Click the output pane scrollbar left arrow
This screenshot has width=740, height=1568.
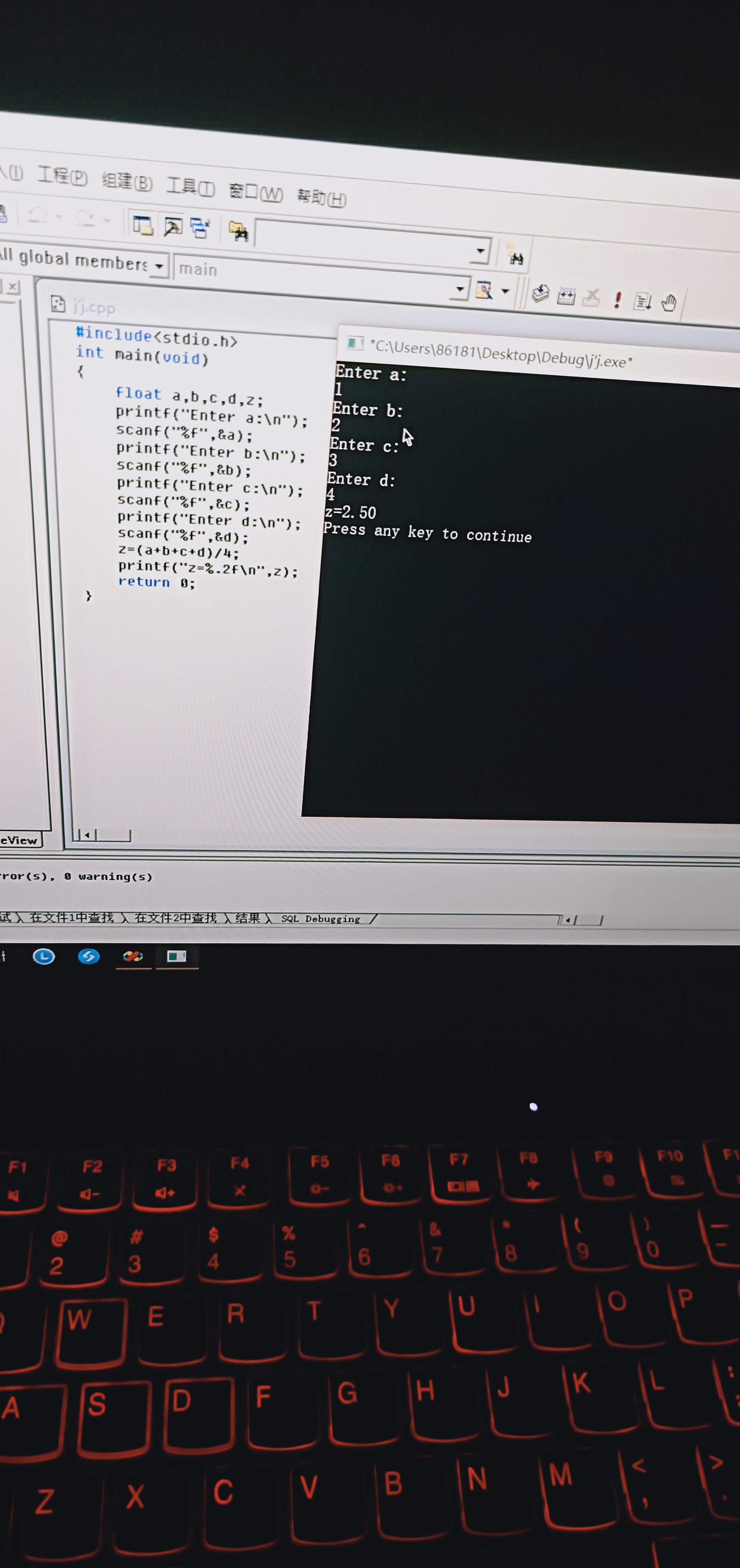tap(568, 920)
